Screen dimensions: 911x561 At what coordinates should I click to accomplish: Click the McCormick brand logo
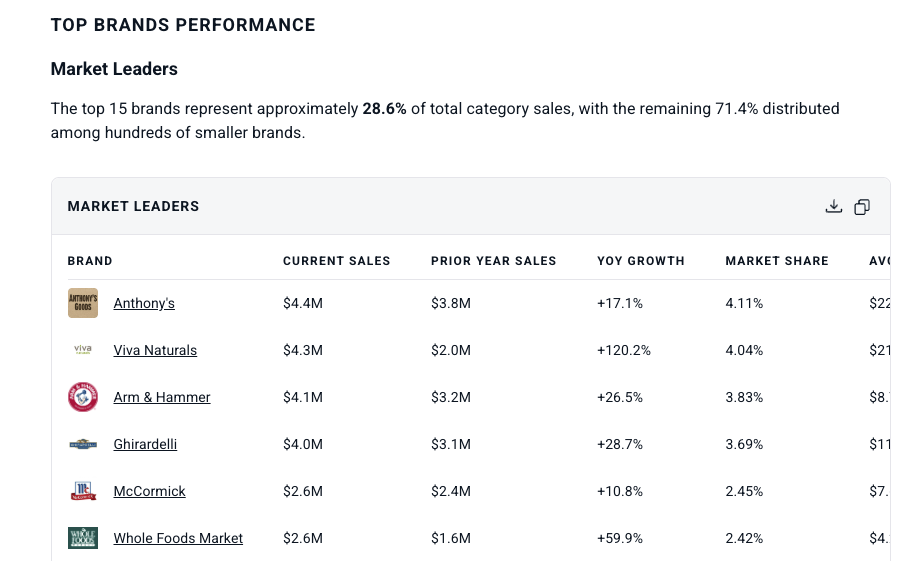click(83, 491)
